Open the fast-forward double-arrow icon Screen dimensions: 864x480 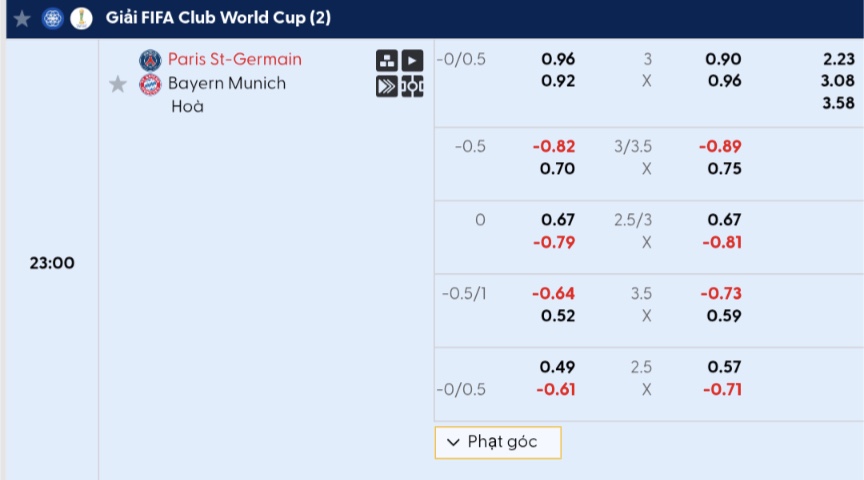387,87
